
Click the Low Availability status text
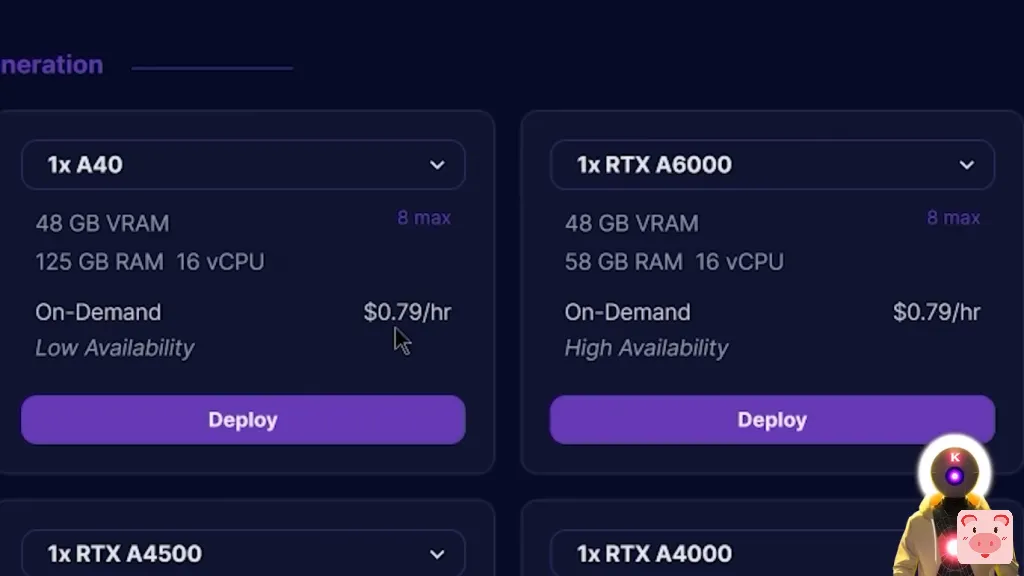[x=115, y=348]
